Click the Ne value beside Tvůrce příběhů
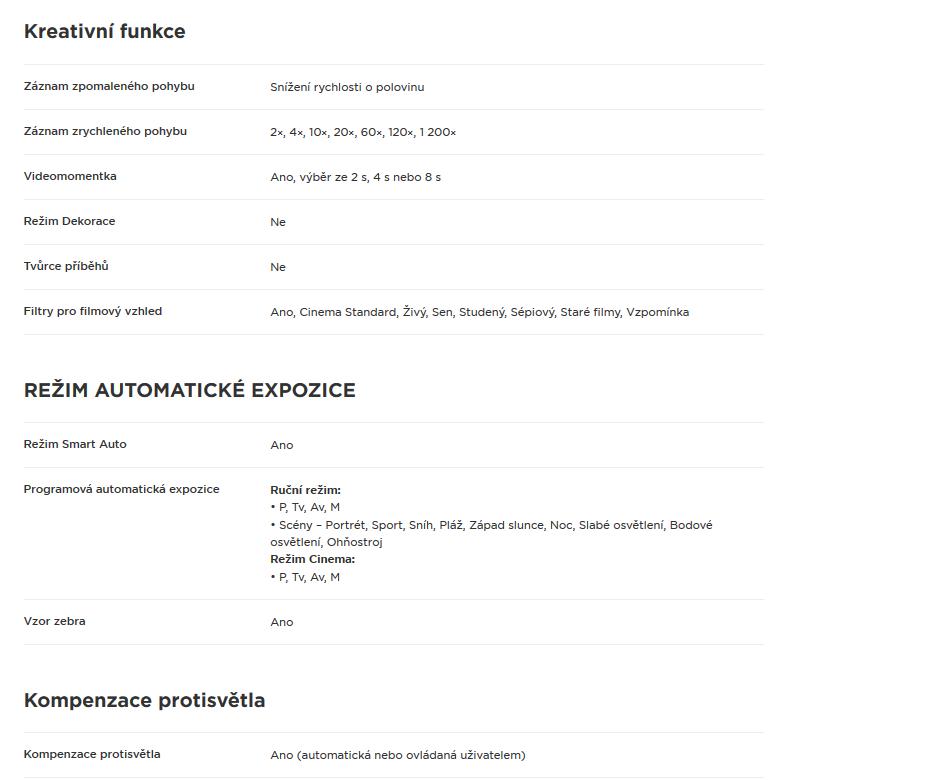950x780 pixels. pos(278,267)
